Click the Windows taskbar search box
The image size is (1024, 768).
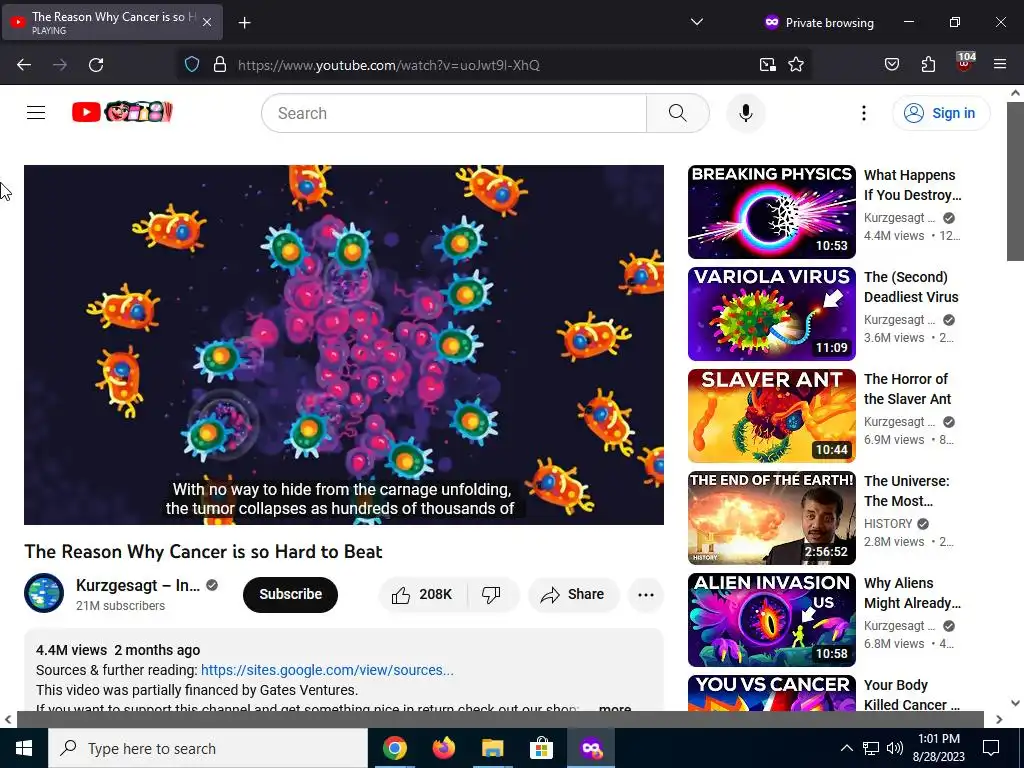[208, 748]
